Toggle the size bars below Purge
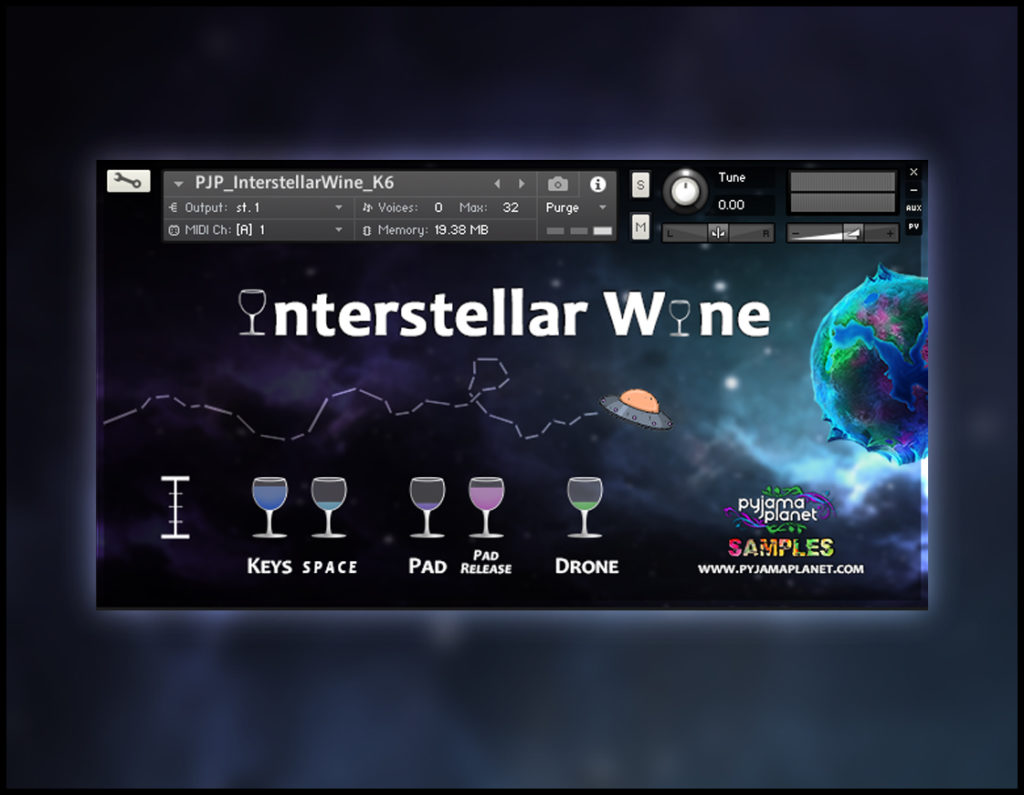The image size is (1024, 795). [x=579, y=231]
